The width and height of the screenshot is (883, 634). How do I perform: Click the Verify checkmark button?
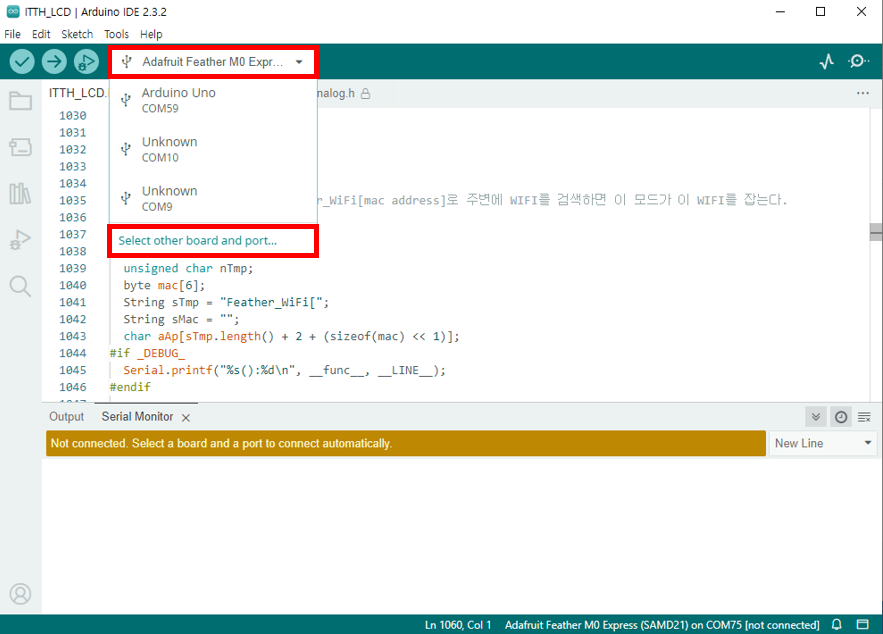click(22, 61)
